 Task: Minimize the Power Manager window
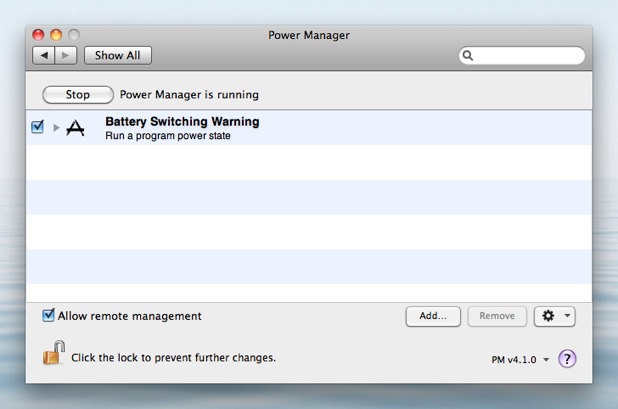coord(56,35)
